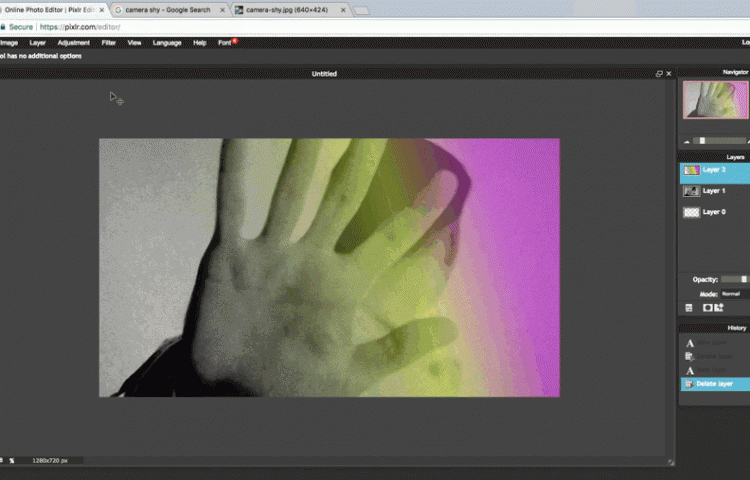Open the Adjustment menu
The image size is (750, 480).
coord(74,43)
